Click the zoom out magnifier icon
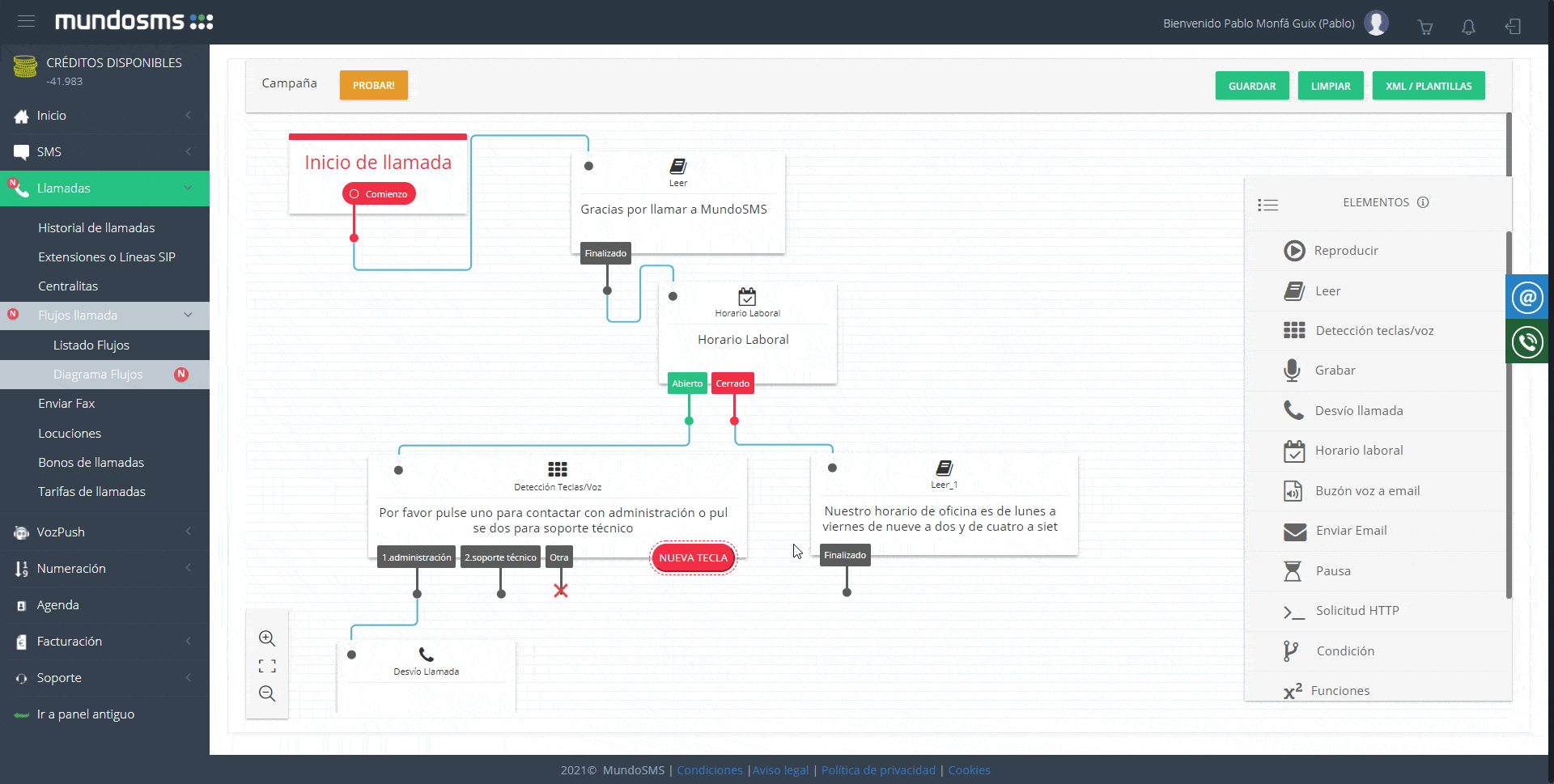Viewport: 1554px width, 784px height. tap(267, 693)
